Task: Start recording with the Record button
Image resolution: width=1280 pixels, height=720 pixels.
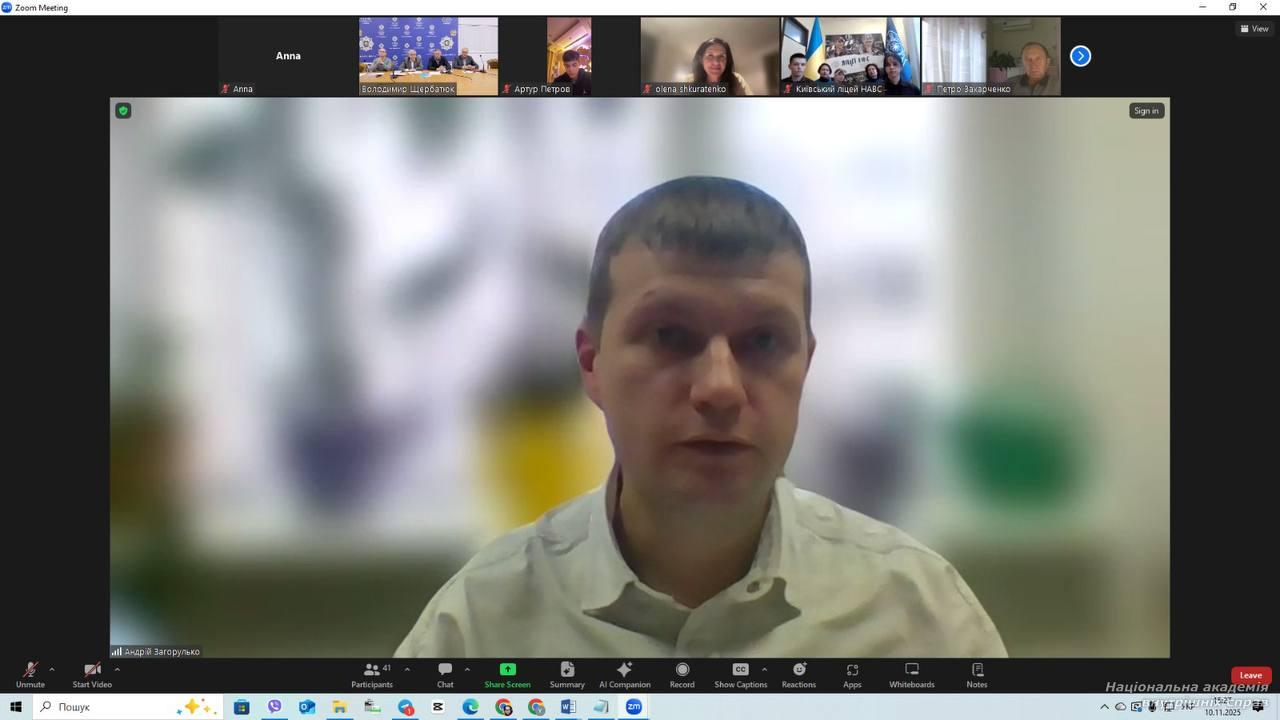Action: coord(682,675)
